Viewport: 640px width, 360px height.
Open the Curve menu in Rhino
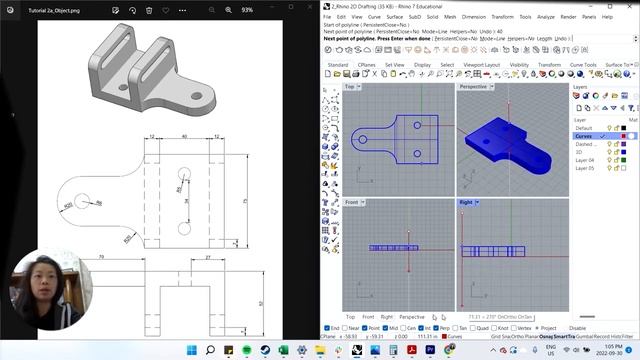(x=374, y=17)
